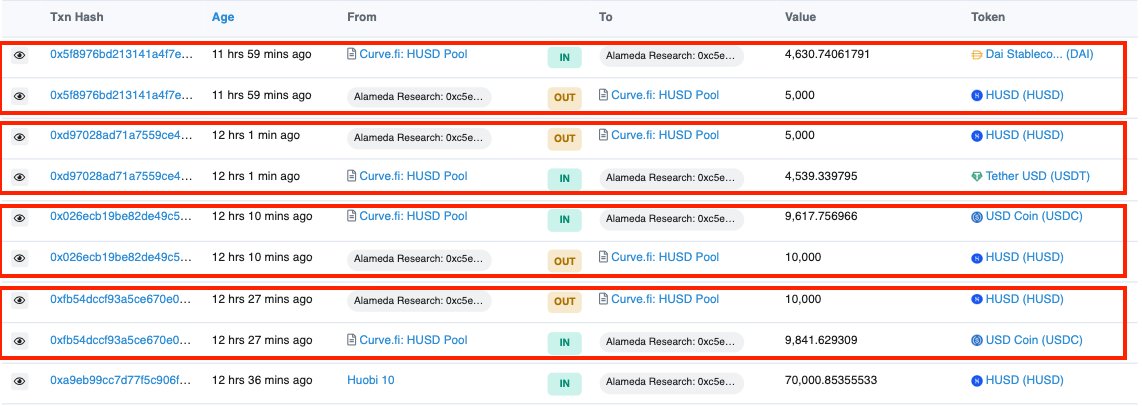Click the contract icon beside Curve.fi in the 0x026ecb19 OUT row
The width and height of the screenshot is (1142, 406).
tap(603, 257)
